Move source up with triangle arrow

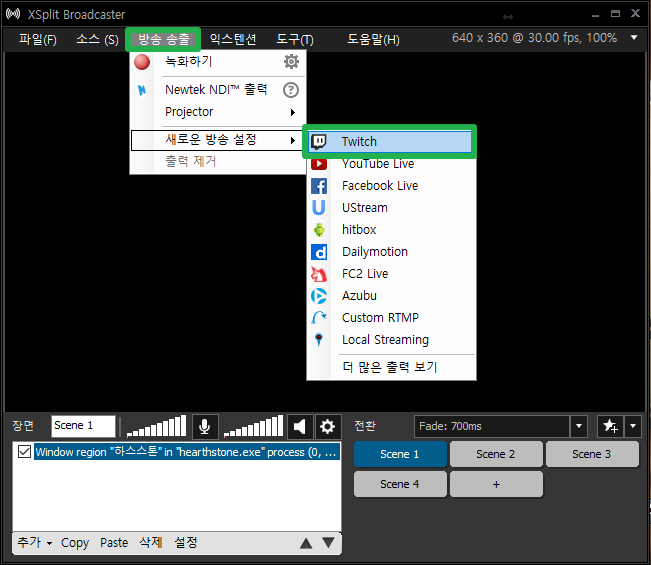pyautogui.click(x=306, y=543)
